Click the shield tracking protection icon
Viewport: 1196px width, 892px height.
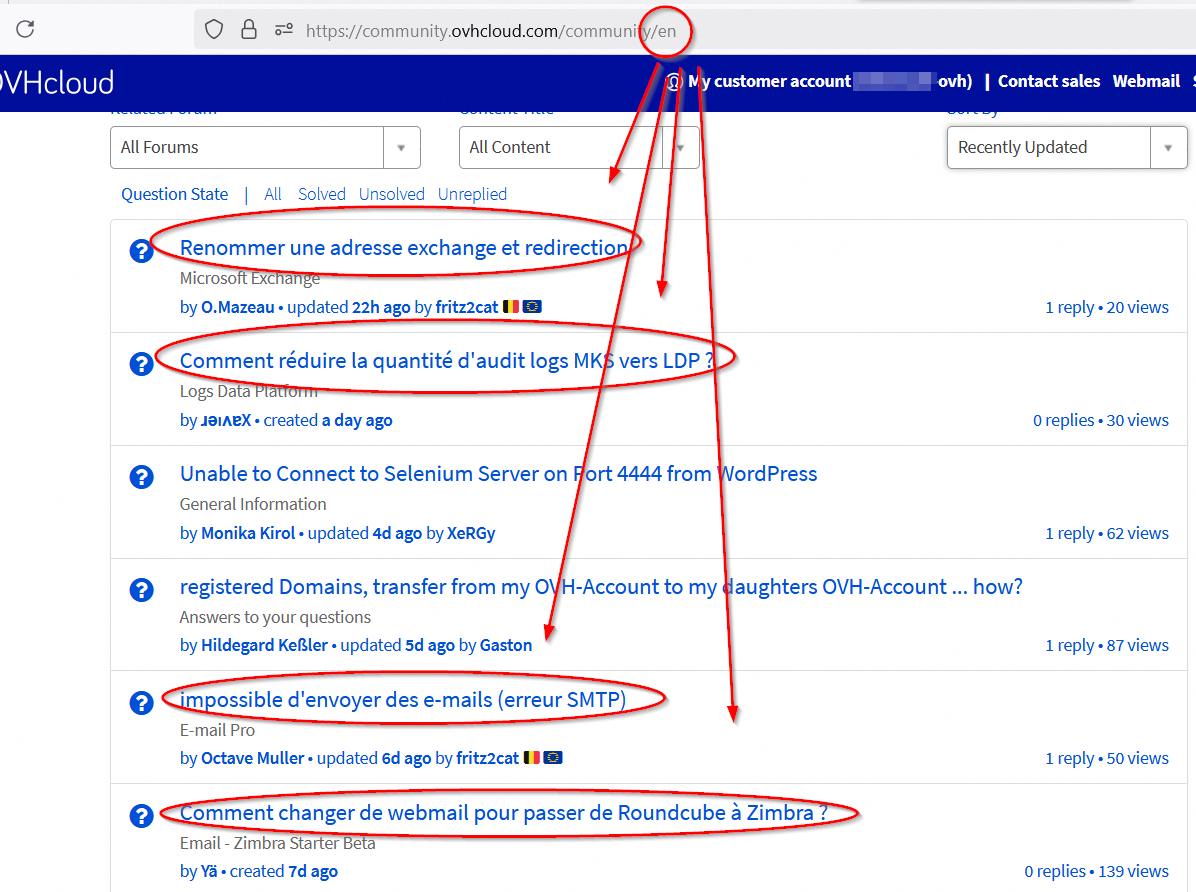(214, 30)
